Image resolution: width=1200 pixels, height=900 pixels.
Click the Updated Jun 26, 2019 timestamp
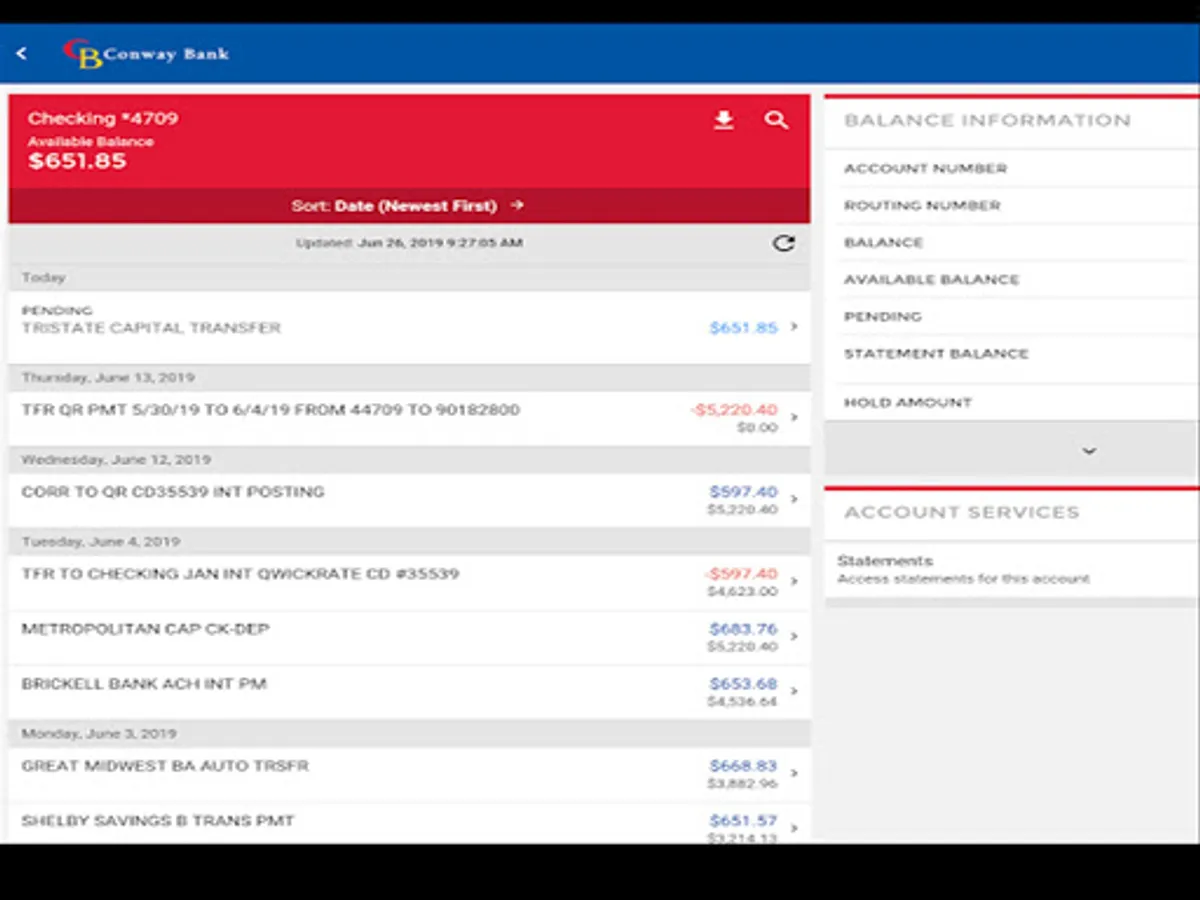(409, 243)
